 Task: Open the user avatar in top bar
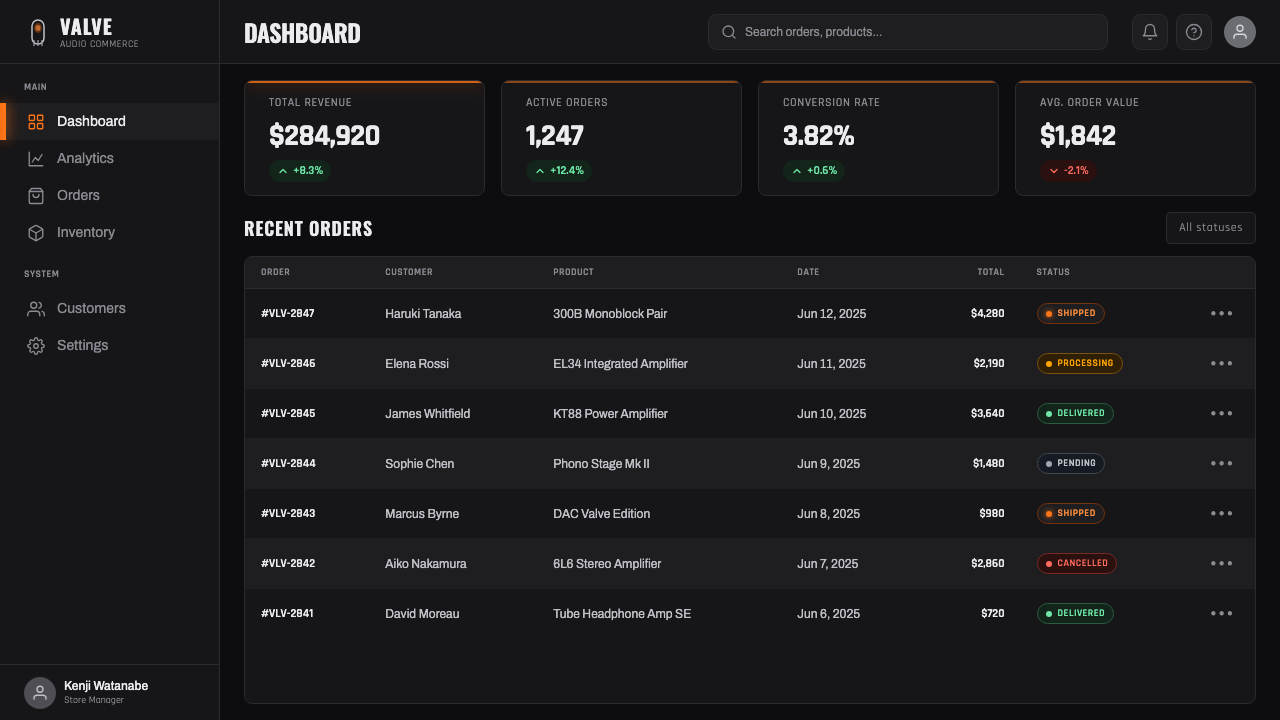[x=1240, y=32]
